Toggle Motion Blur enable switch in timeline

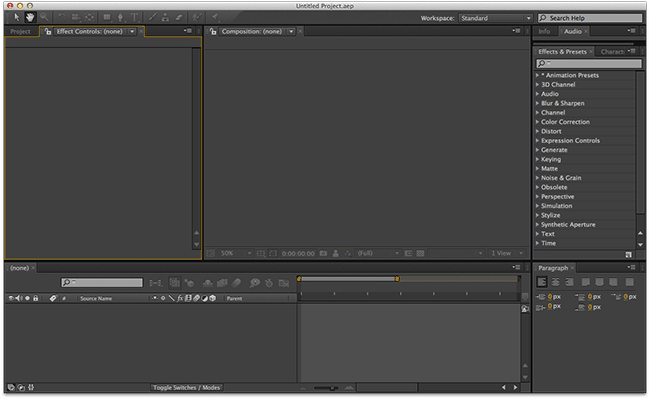click(236, 283)
